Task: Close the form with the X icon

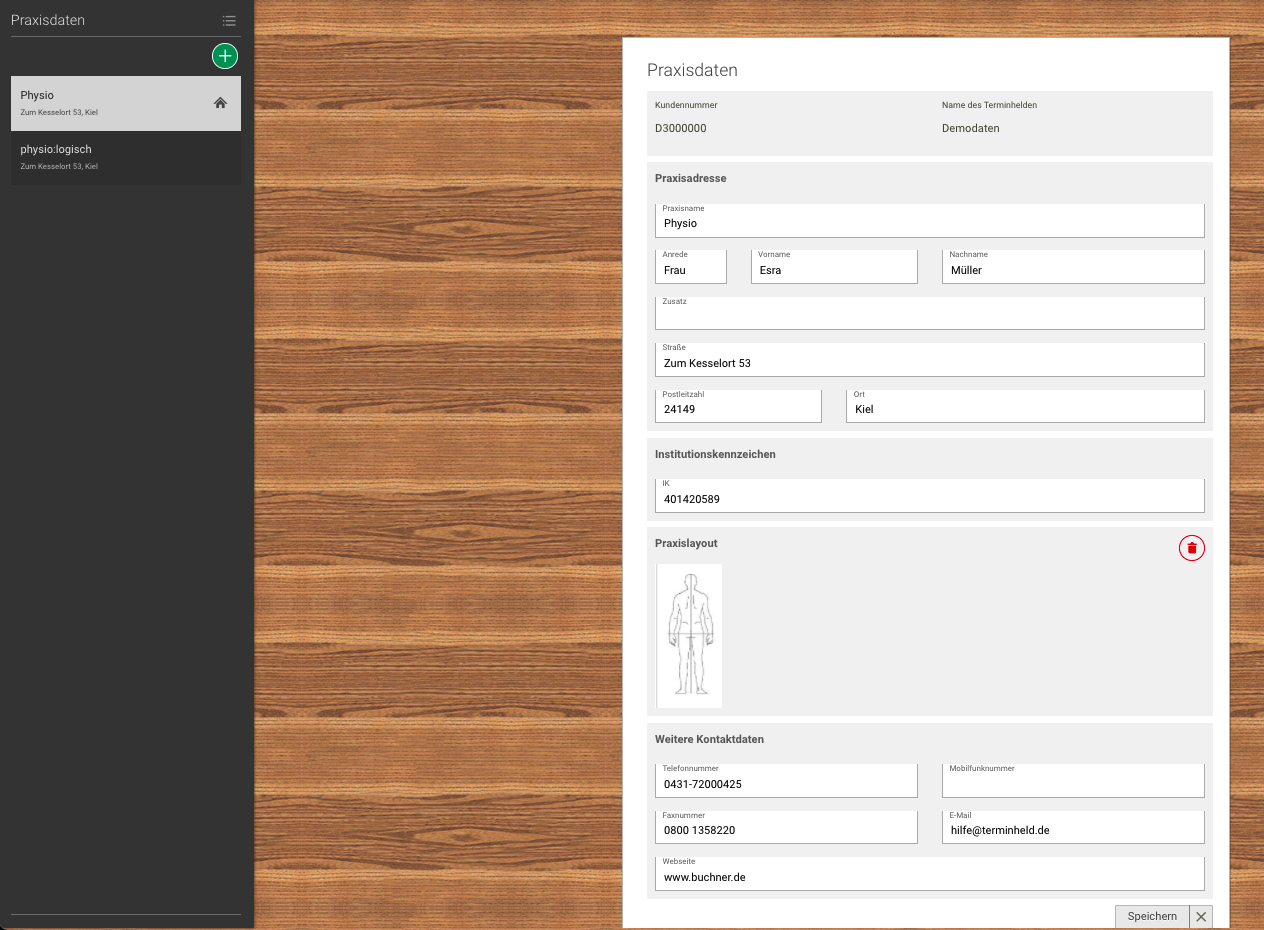Action: 1201,916
